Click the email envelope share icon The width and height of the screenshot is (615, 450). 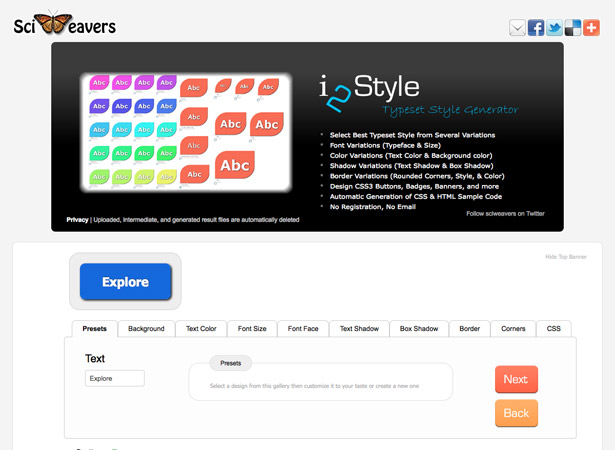pos(517,28)
